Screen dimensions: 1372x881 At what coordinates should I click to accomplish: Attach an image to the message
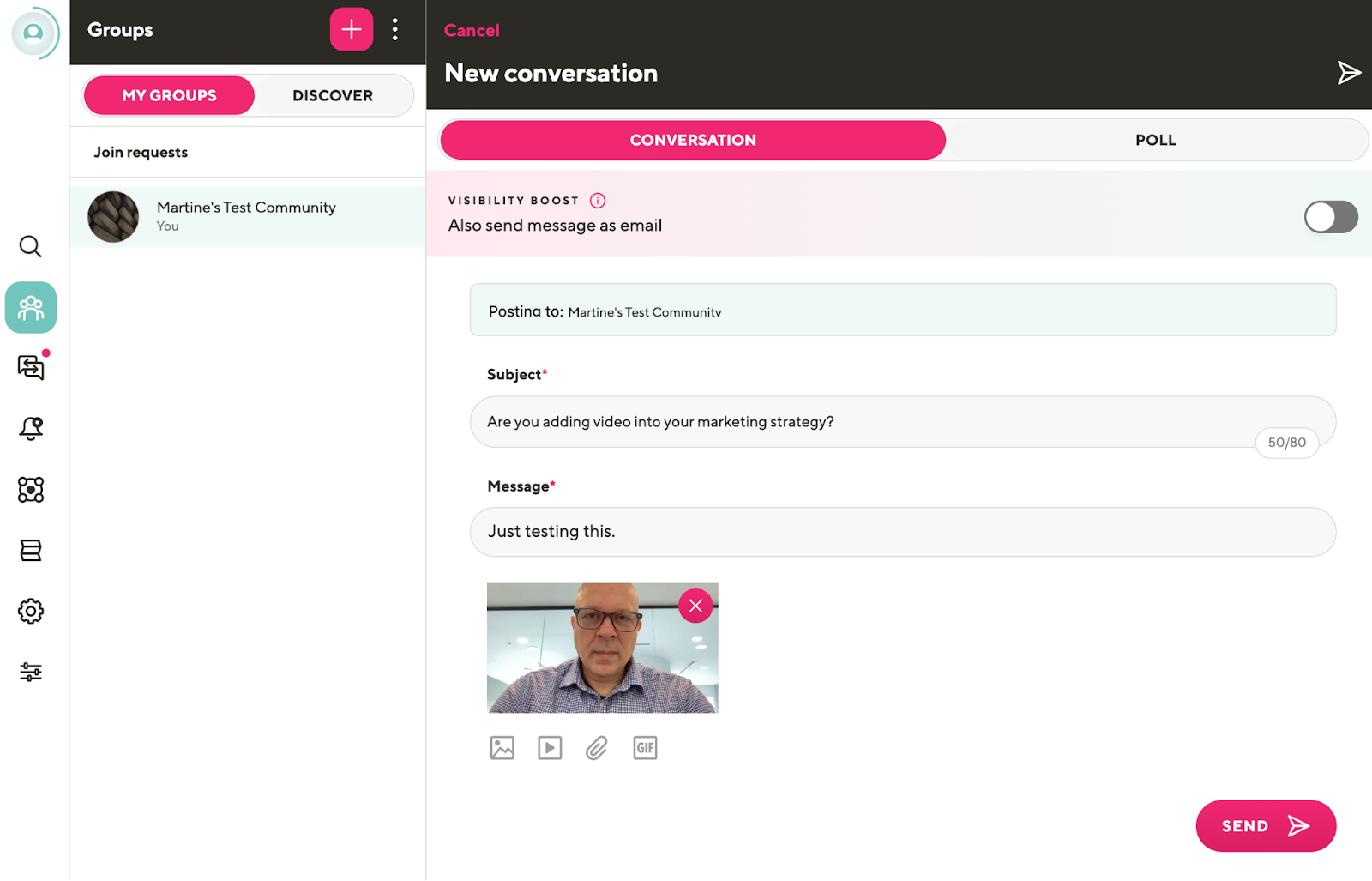click(x=502, y=747)
